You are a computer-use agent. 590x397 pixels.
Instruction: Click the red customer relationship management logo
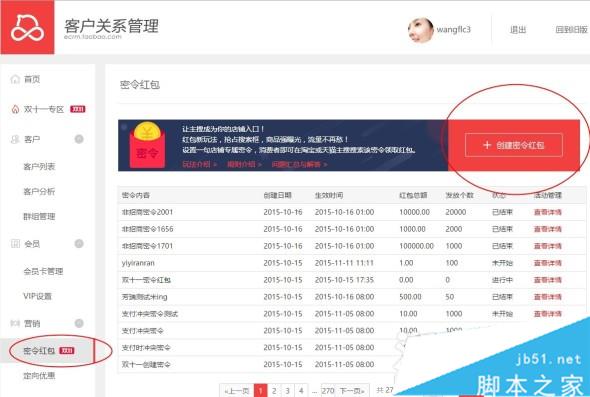point(27,27)
